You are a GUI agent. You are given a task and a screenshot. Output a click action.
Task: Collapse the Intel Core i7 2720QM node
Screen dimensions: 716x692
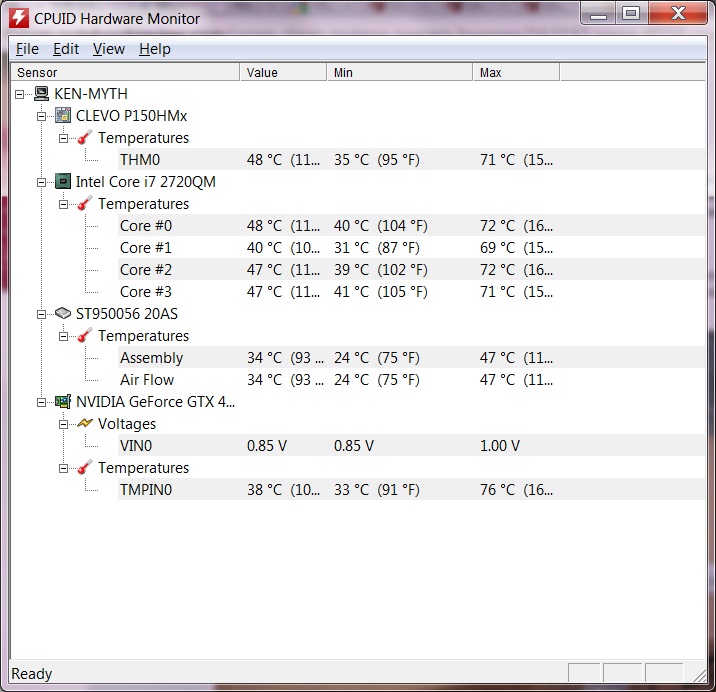(41, 183)
